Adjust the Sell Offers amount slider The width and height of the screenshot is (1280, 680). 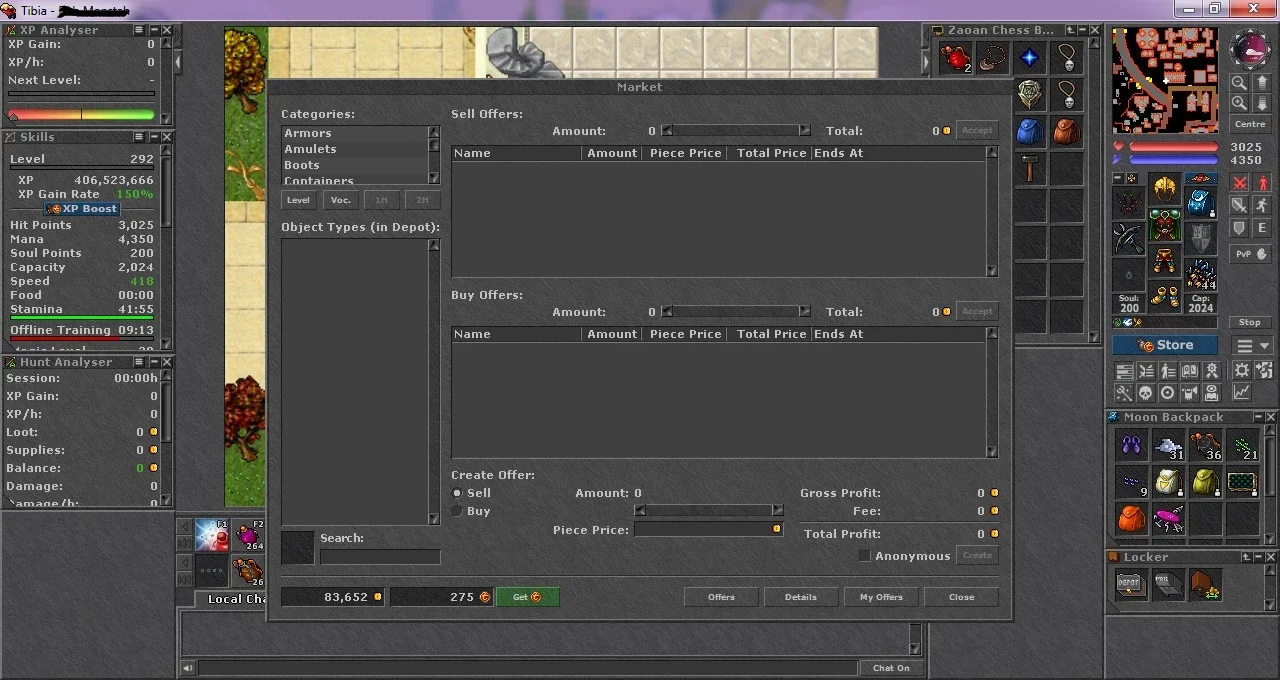(736, 131)
